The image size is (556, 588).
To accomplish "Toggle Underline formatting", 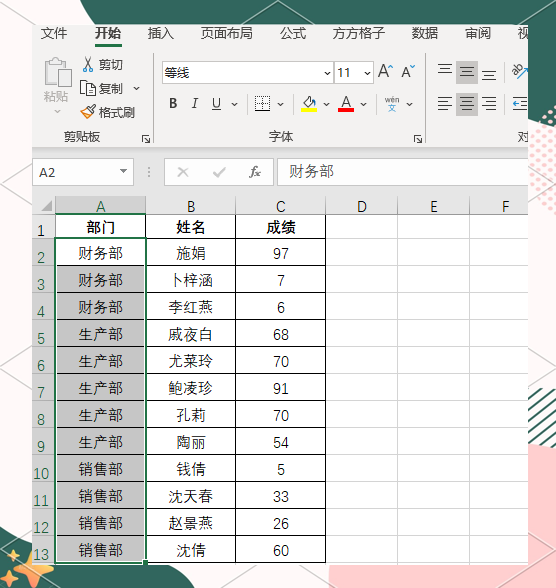I will tap(216, 104).
